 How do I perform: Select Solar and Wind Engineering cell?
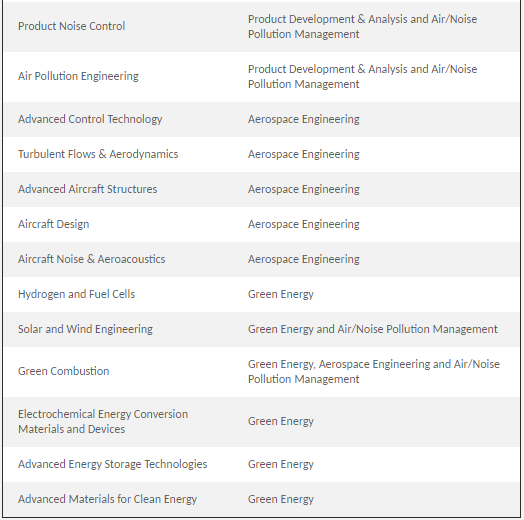(85, 329)
